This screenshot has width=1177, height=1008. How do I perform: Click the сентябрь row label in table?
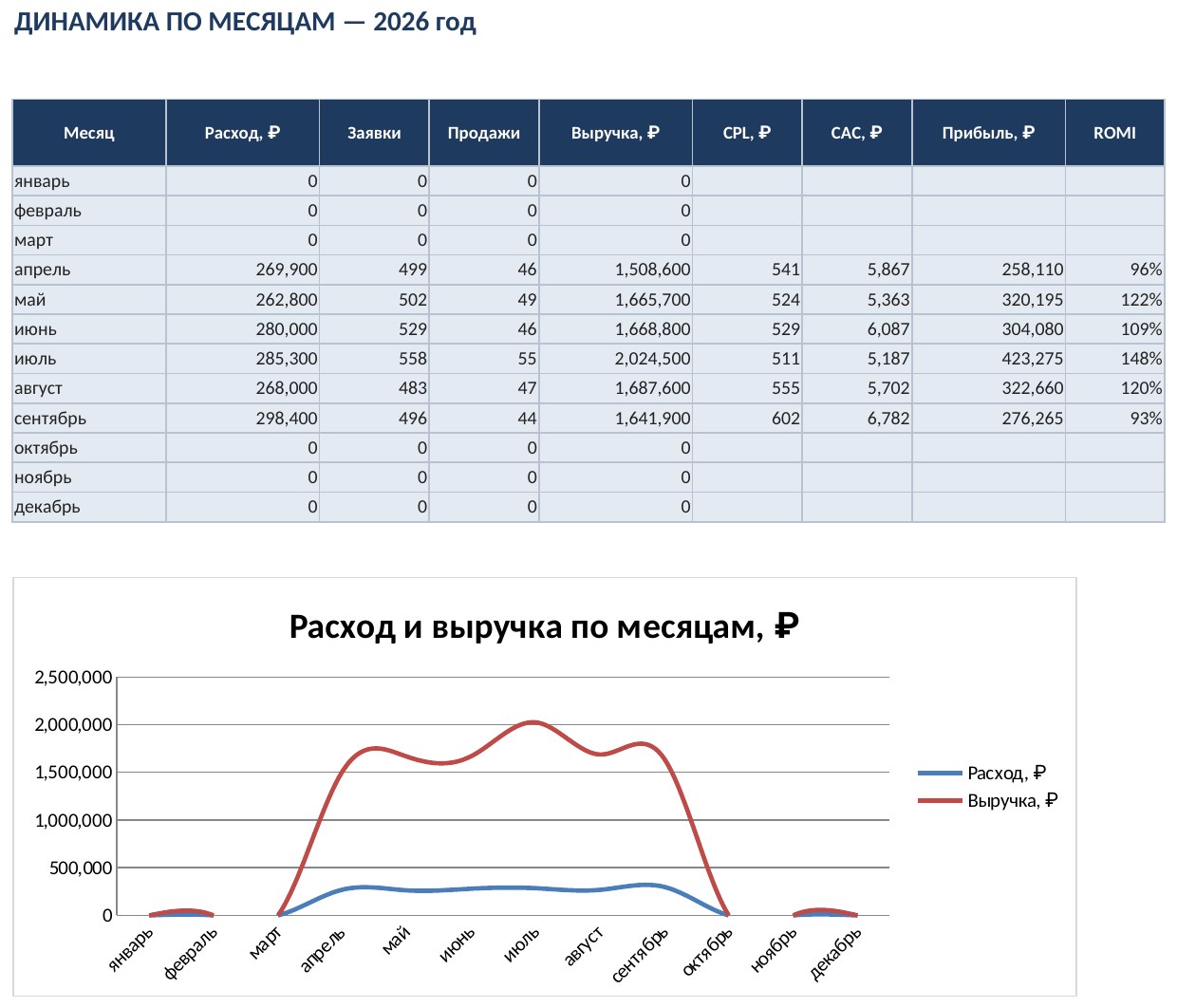tap(89, 419)
